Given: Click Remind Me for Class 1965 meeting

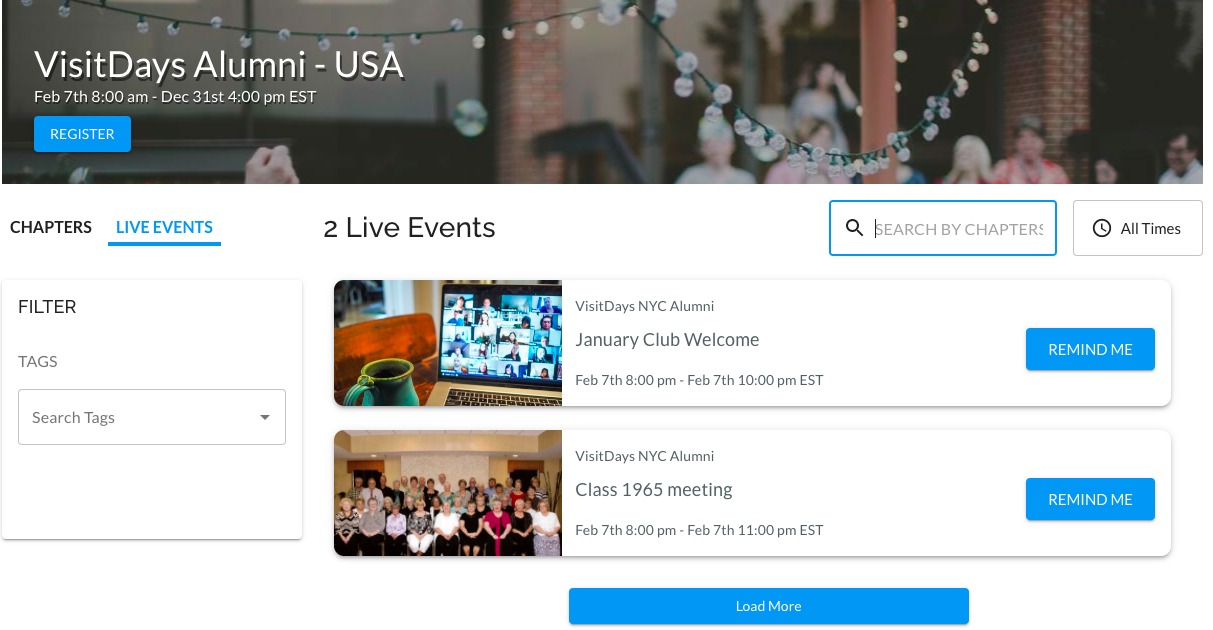Looking at the screenshot, I should pos(1090,499).
